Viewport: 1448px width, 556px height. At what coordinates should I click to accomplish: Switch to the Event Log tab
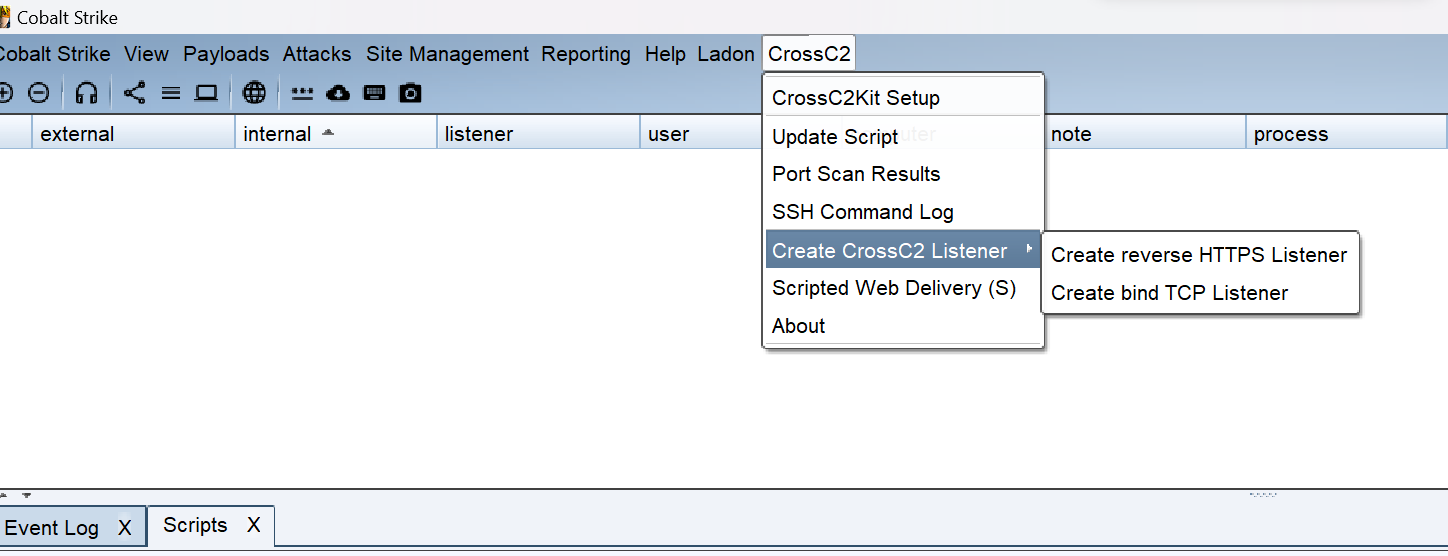point(52,528)
